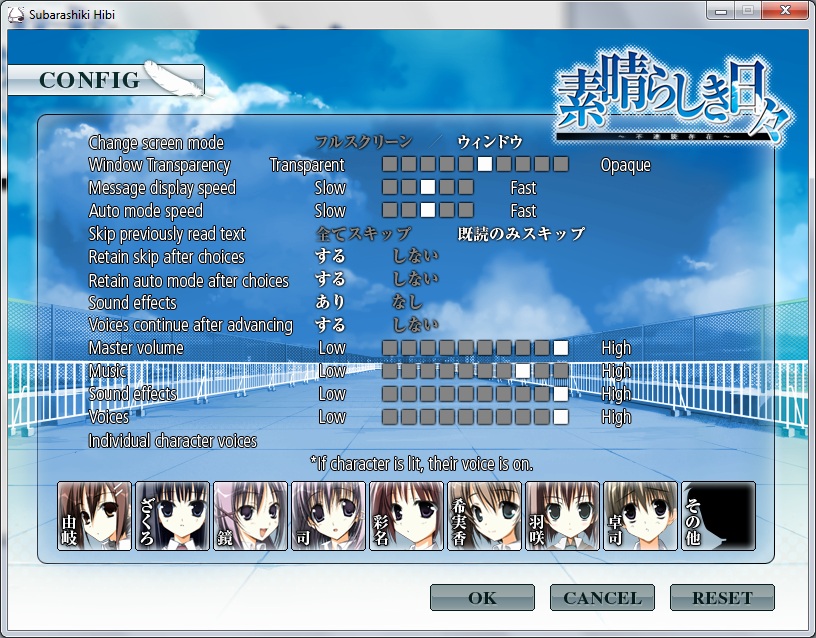Set Message display speed to slowest block
816x638 pixels.
390,187
